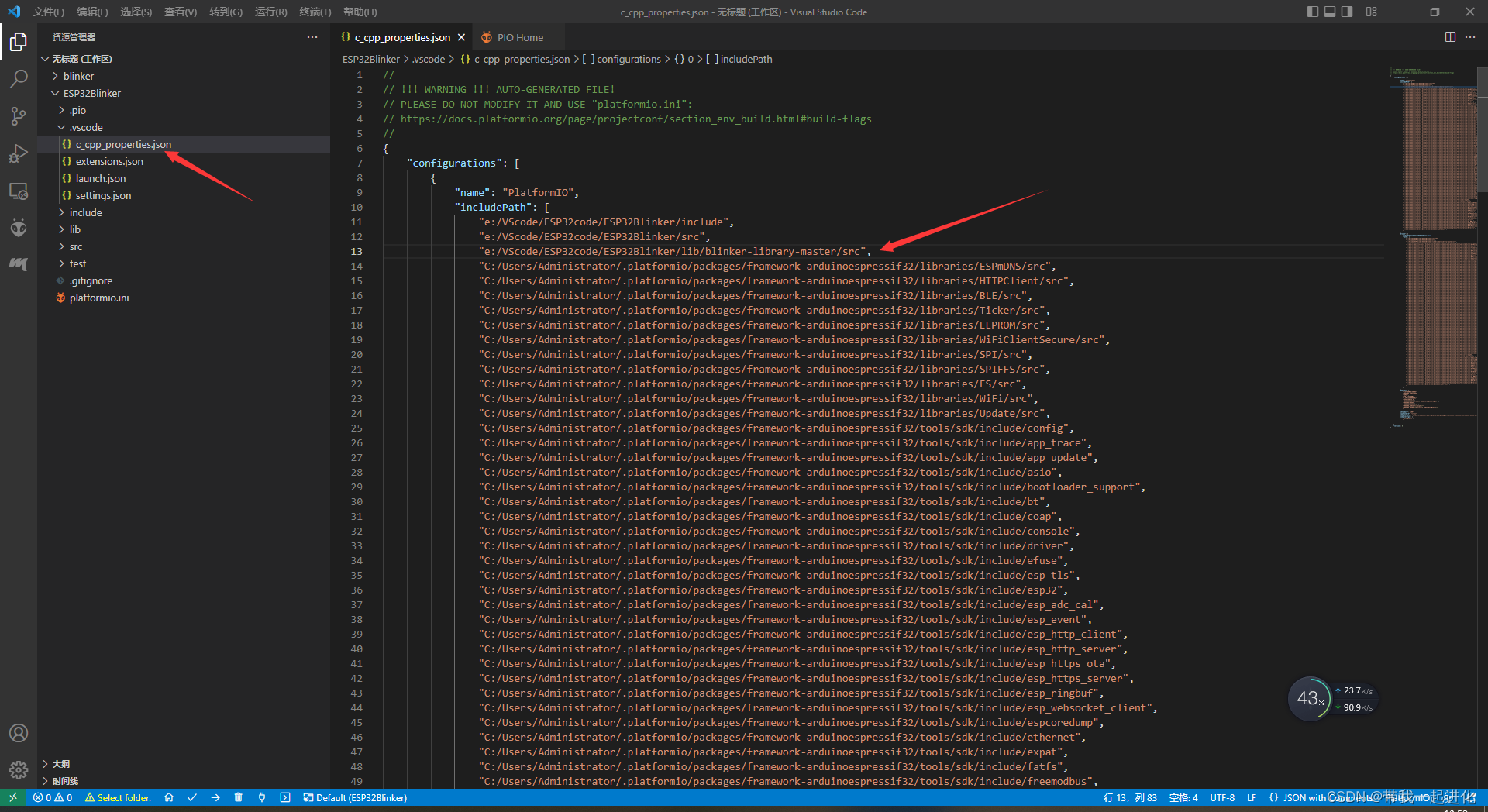1488x812 pixels.
Task: Click PlatformIO Home icon in status bar
Action: [x=169, y=797]
